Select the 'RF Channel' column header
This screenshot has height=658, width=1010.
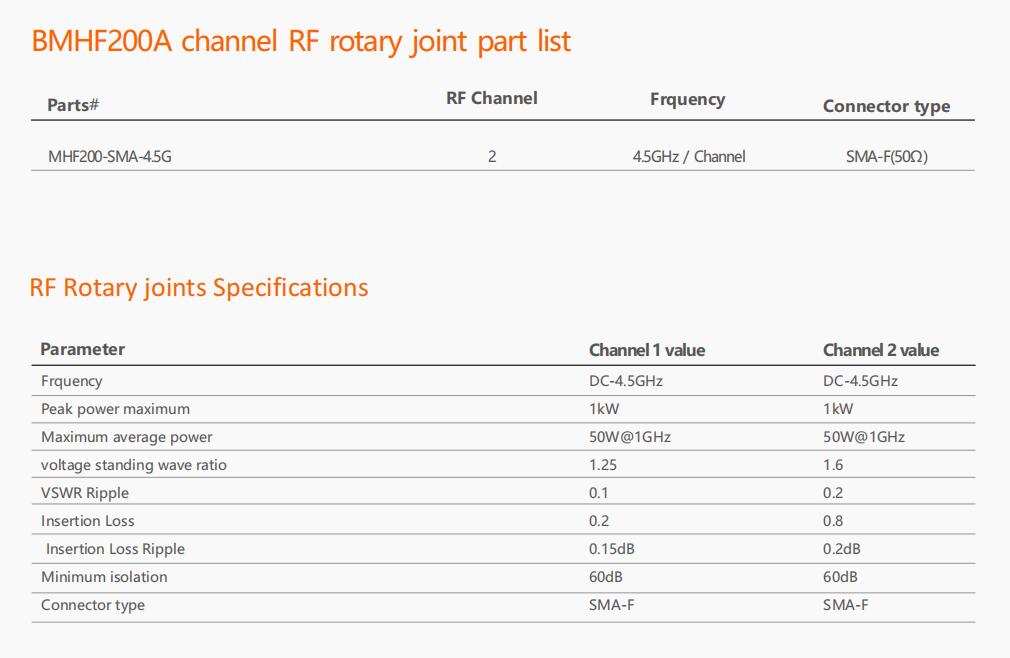[x=491, y=99]
